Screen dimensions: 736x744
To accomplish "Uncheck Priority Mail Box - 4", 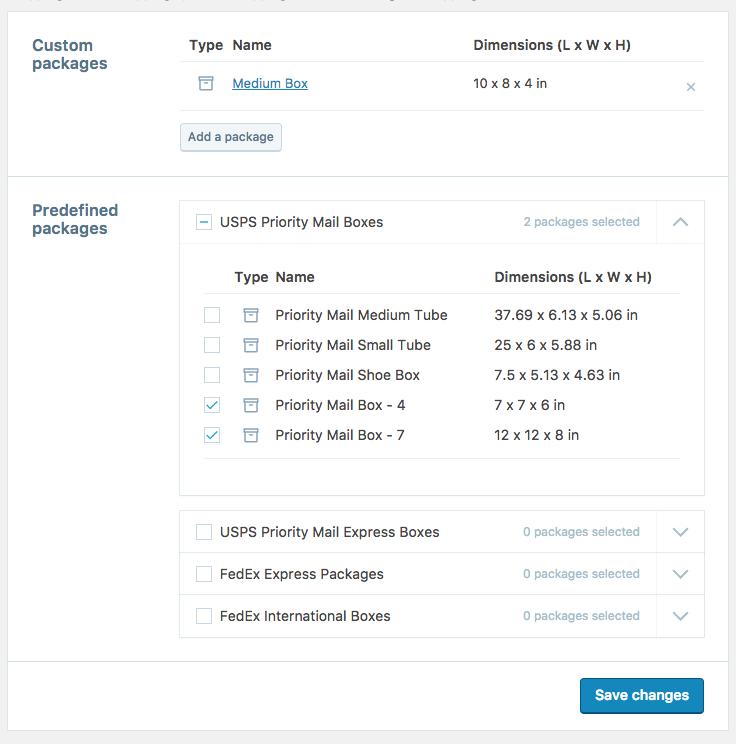I will click(x=212, y=405).
